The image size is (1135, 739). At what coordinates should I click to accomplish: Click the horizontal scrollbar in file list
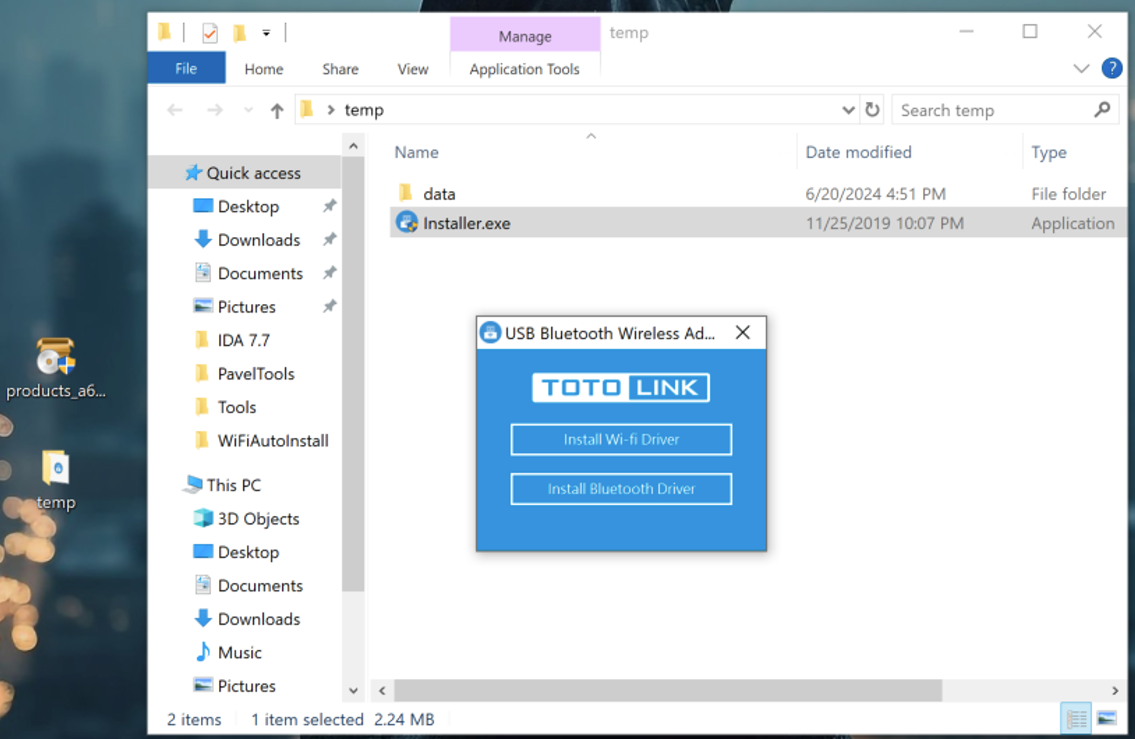pos(668,690)
